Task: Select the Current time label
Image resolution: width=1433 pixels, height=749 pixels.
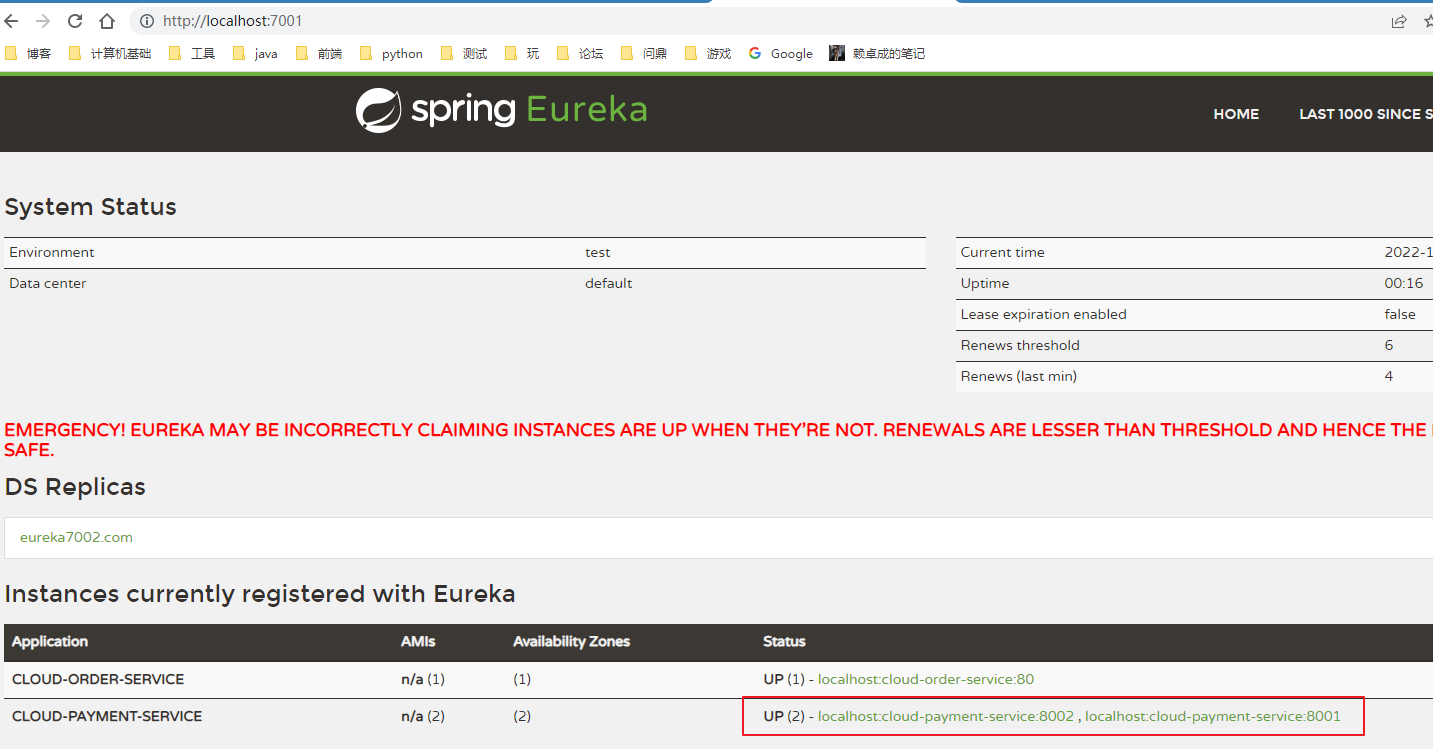Action: click(1002, 252)
